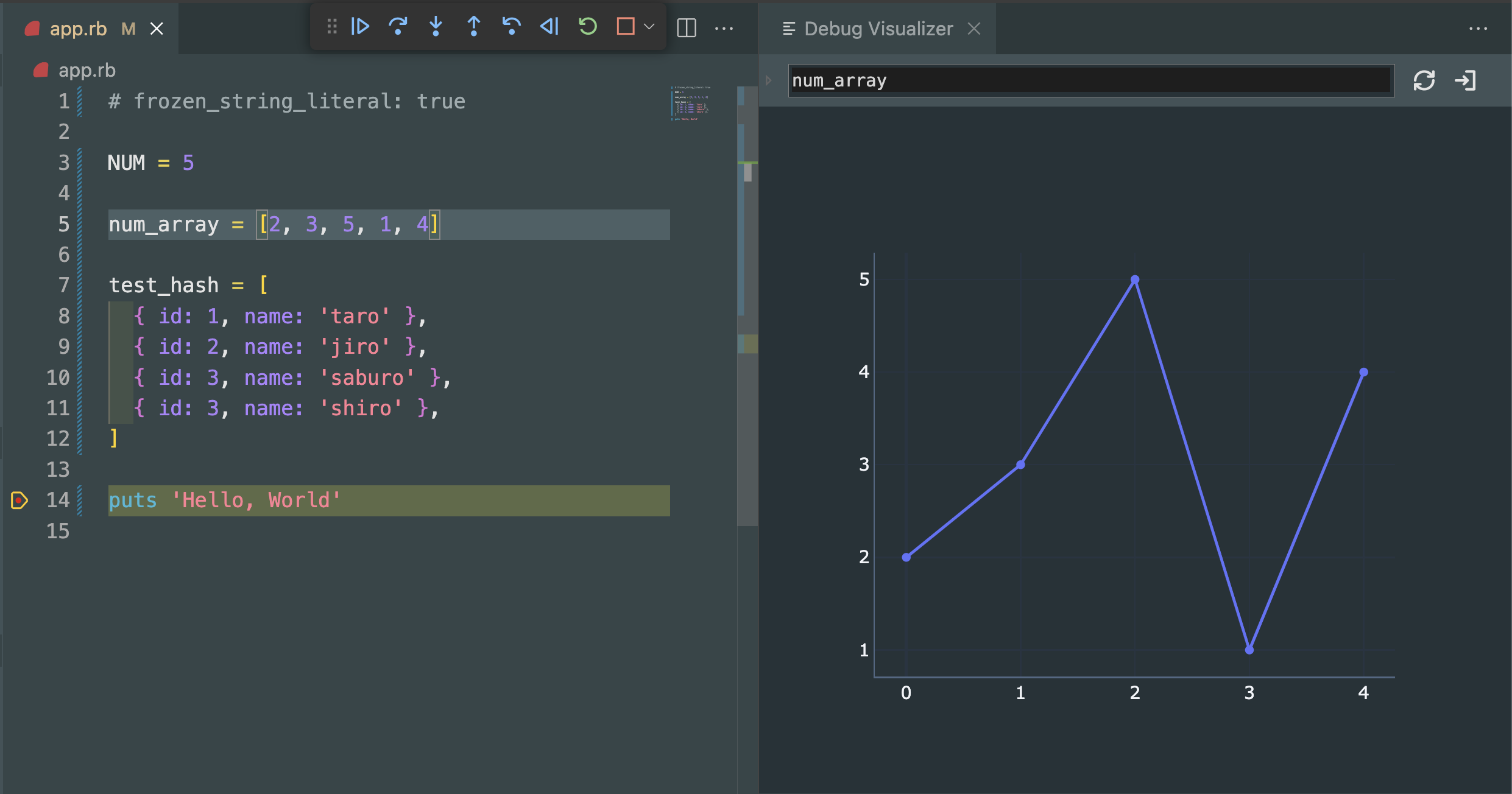
Task: Refresh the visualizer expression
Action: click(x=1424, y=80)
